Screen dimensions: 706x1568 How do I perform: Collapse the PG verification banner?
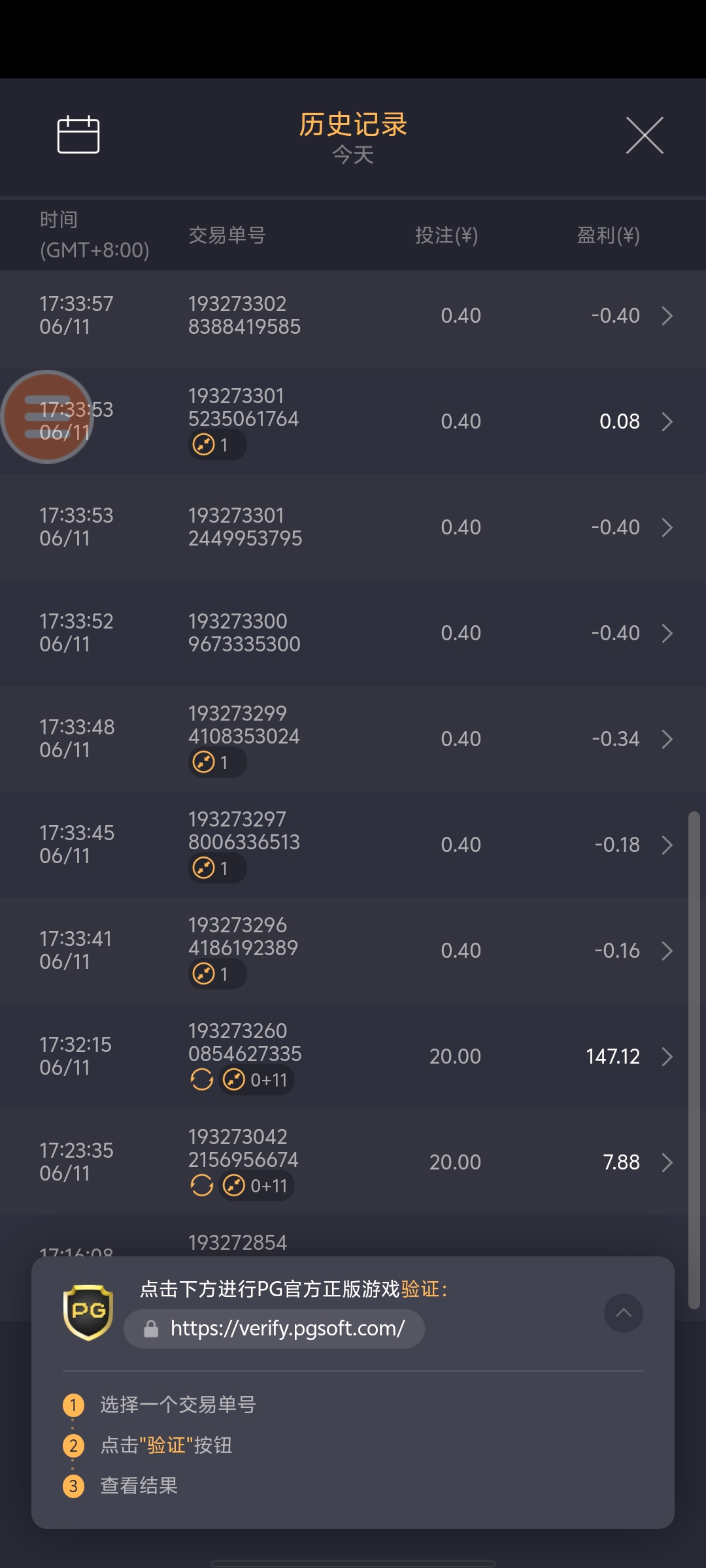point(624,1313)
